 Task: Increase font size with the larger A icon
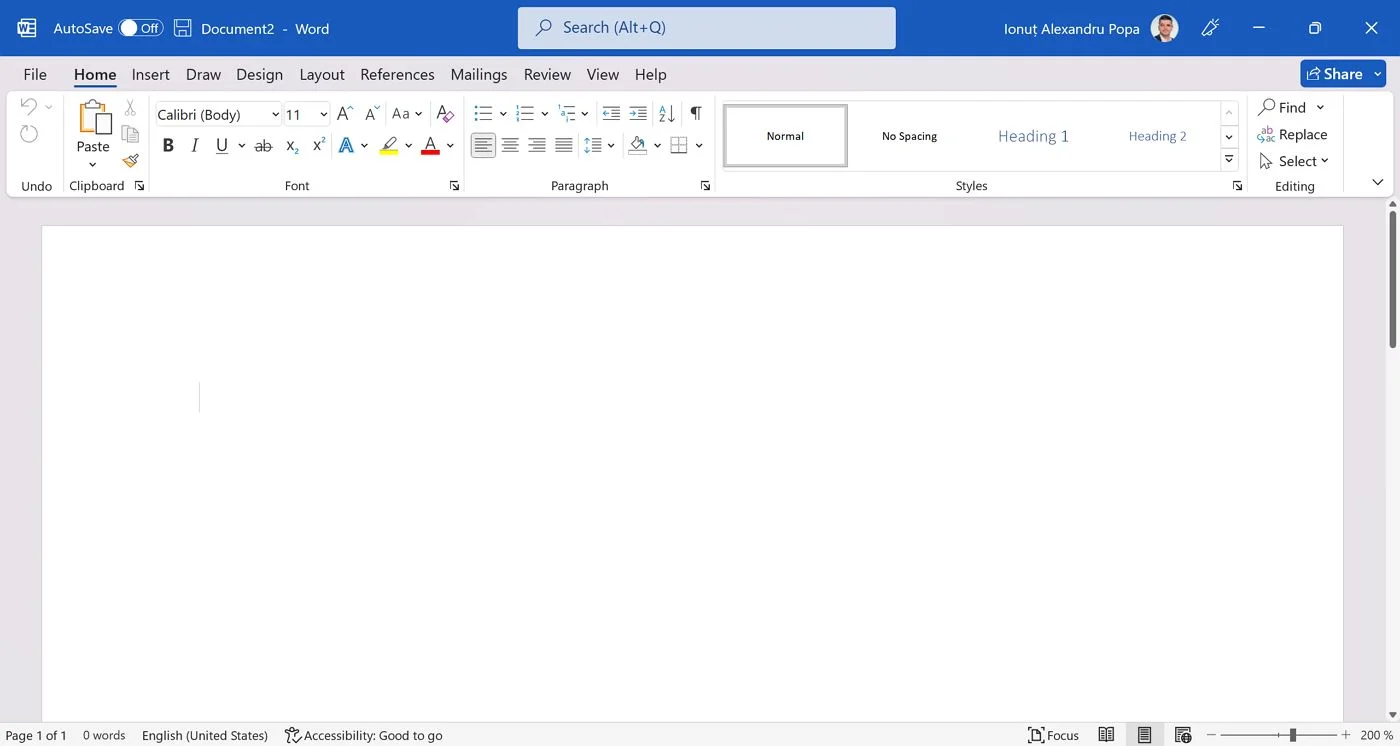coord(344,114)
